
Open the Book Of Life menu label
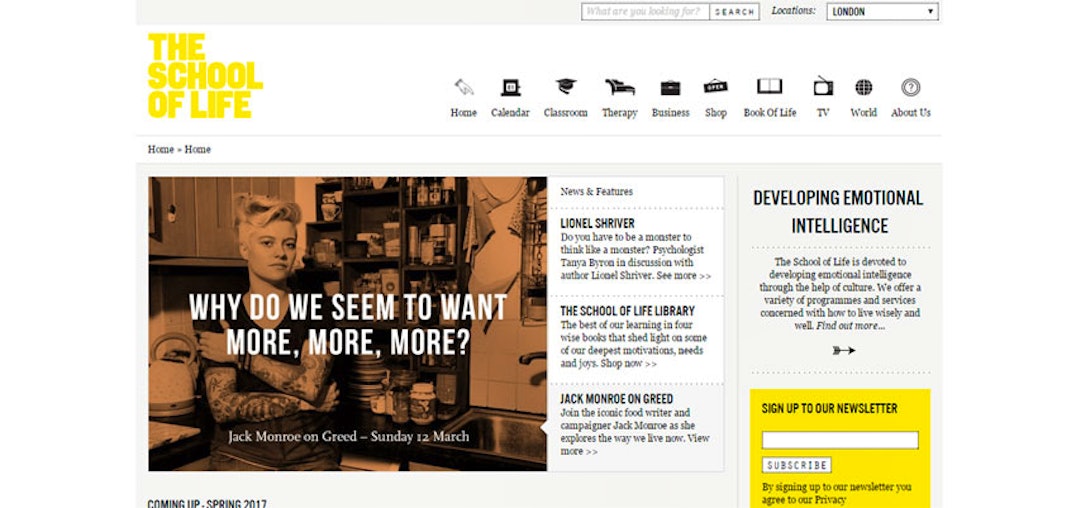click(770, 113)
